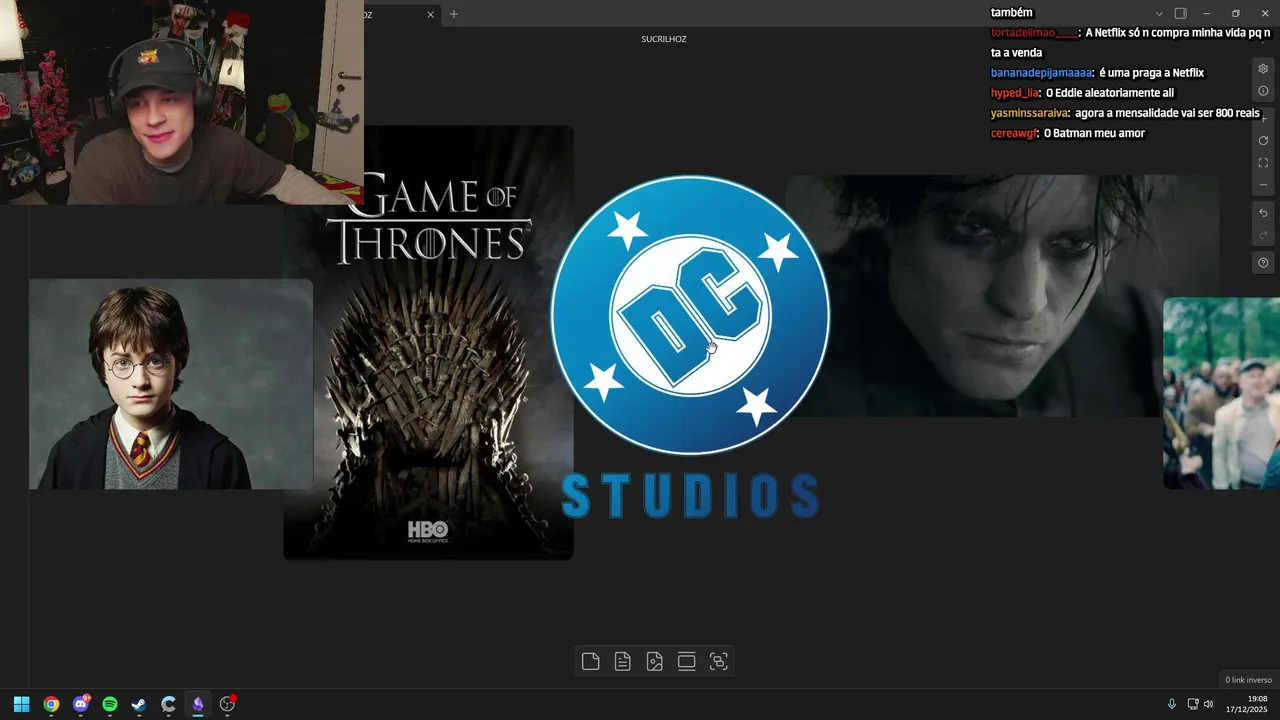Switch to Obsidian in taskbar
Screen dimensions: 1280x720
198,704
